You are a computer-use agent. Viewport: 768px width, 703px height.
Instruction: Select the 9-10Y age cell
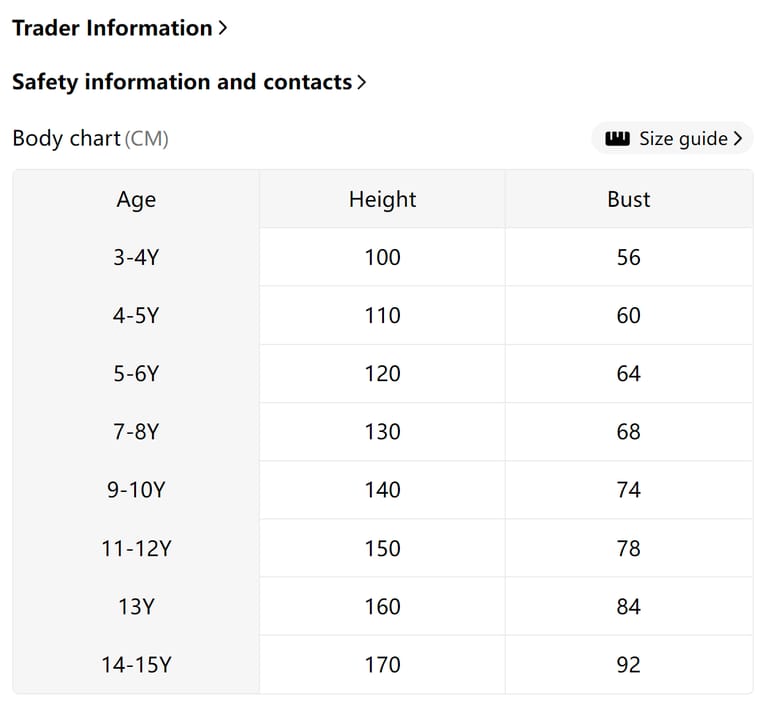tap(136, 490)
